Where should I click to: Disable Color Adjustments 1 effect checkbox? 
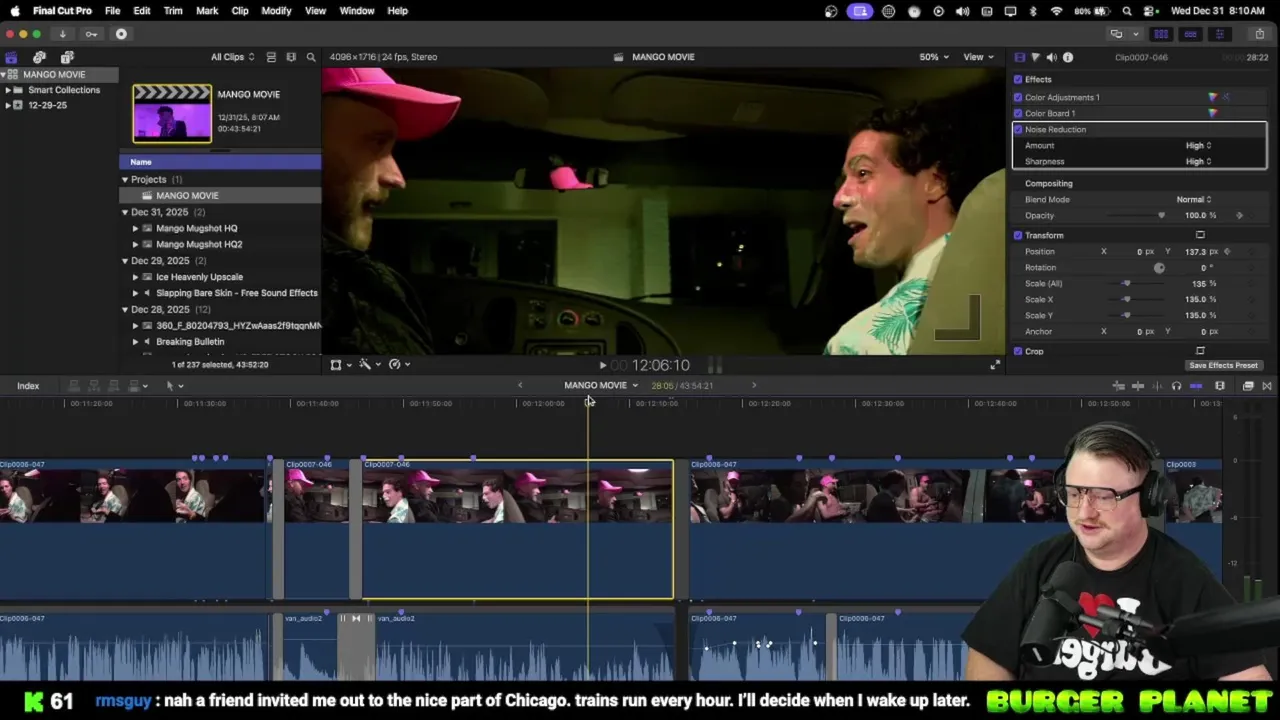coord(1018,97)
